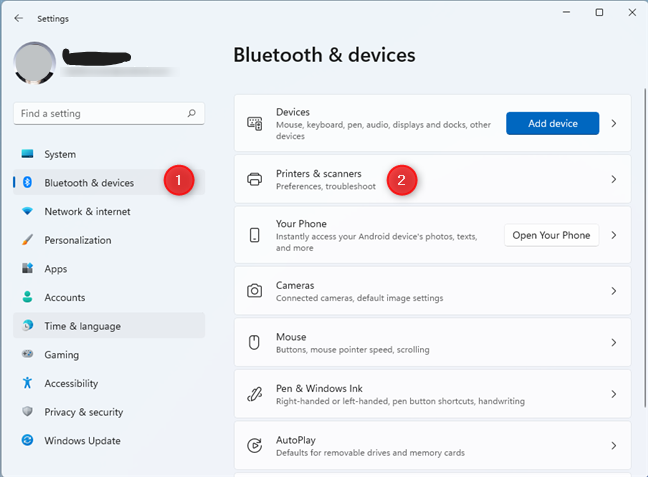Click the Gaming controller icon
Image resolution: width=648 pixels, height=477 pixels.
click(27, 354)
